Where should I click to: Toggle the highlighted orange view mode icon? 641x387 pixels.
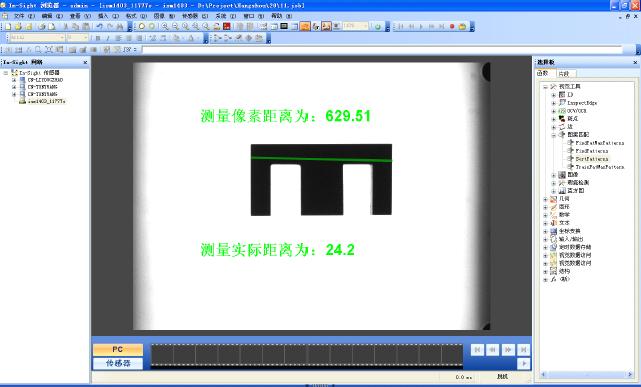(x=305, y=27)
